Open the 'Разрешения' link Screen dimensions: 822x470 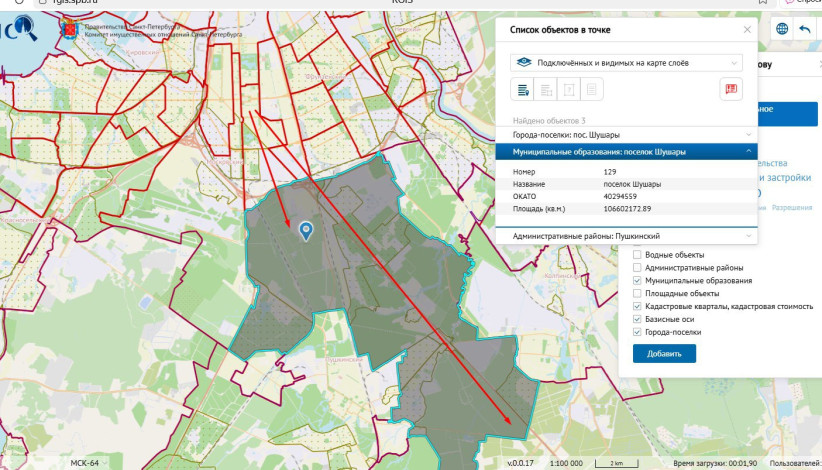(791, 207)
